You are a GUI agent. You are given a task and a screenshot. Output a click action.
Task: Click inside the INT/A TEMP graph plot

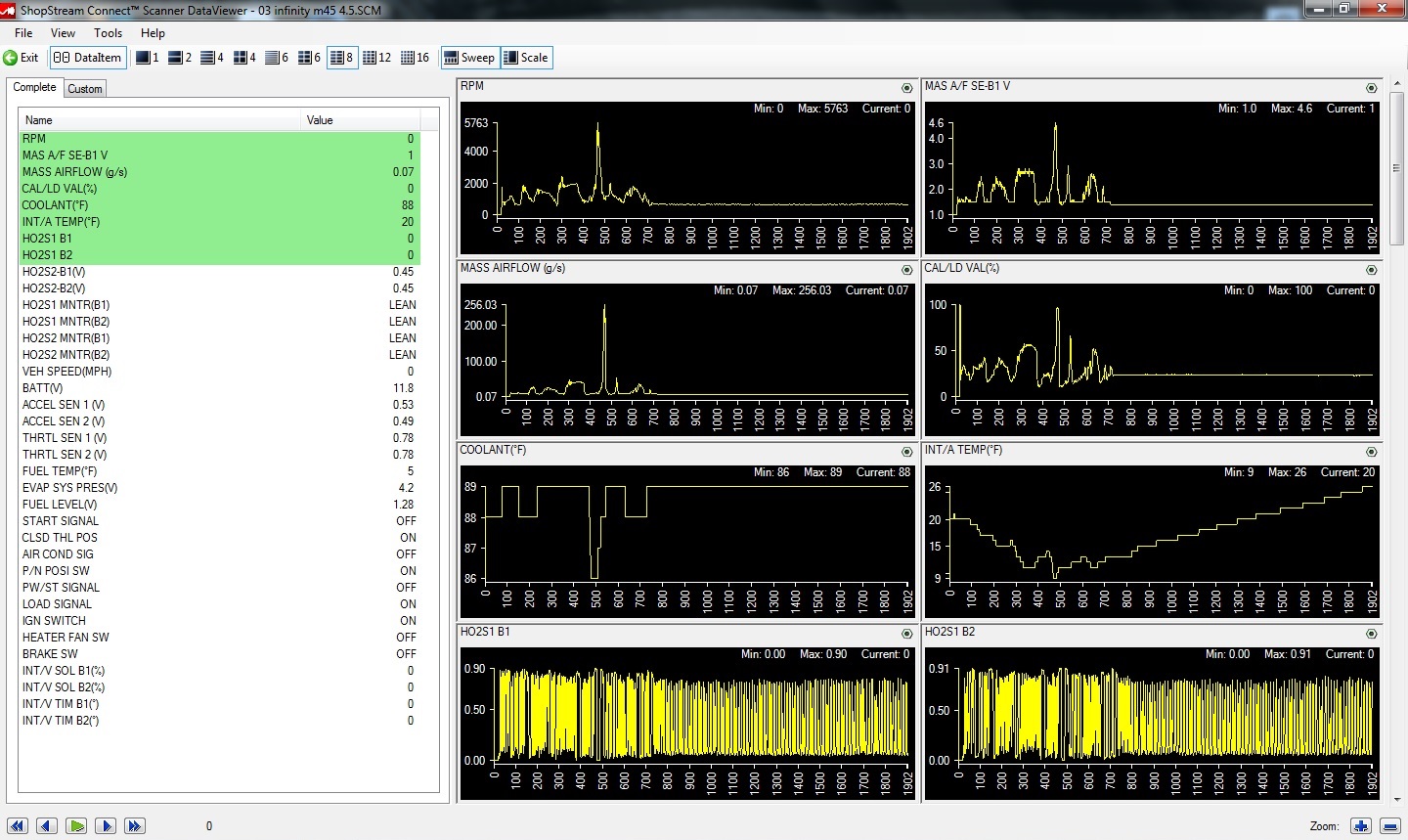pos(1152,542)
